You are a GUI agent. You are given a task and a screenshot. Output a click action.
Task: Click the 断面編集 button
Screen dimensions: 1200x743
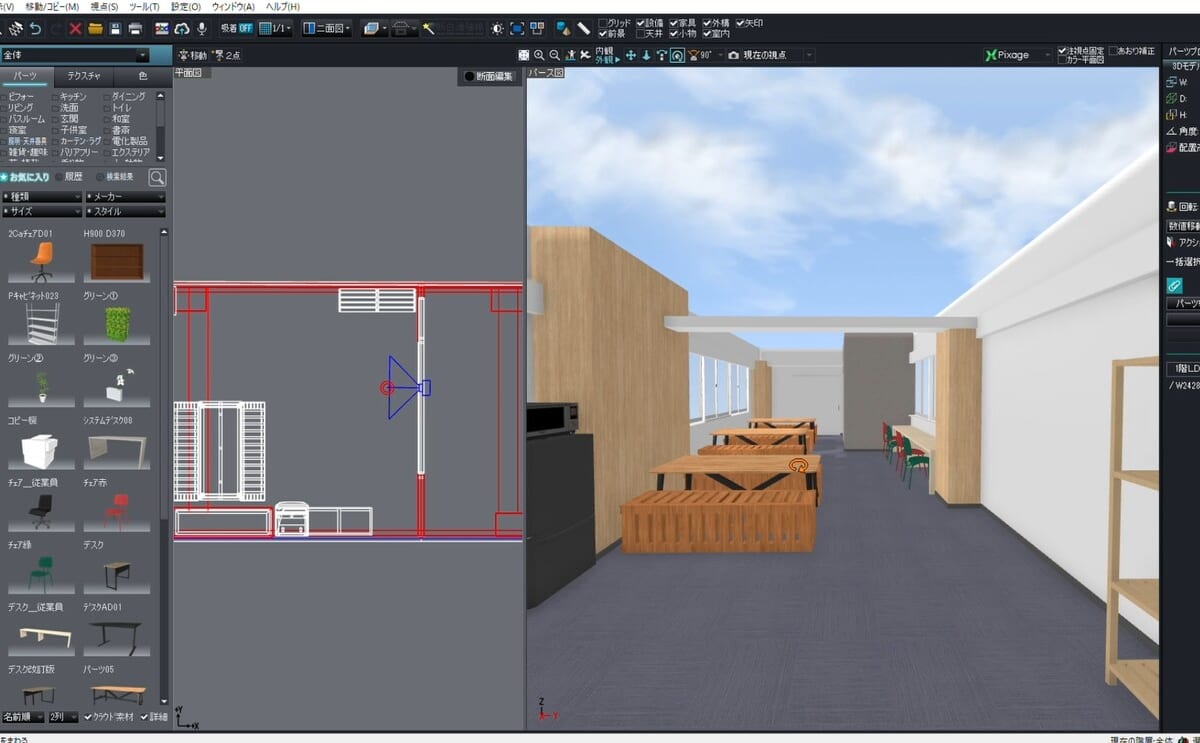pyautogui.click(x=490, y=76)
